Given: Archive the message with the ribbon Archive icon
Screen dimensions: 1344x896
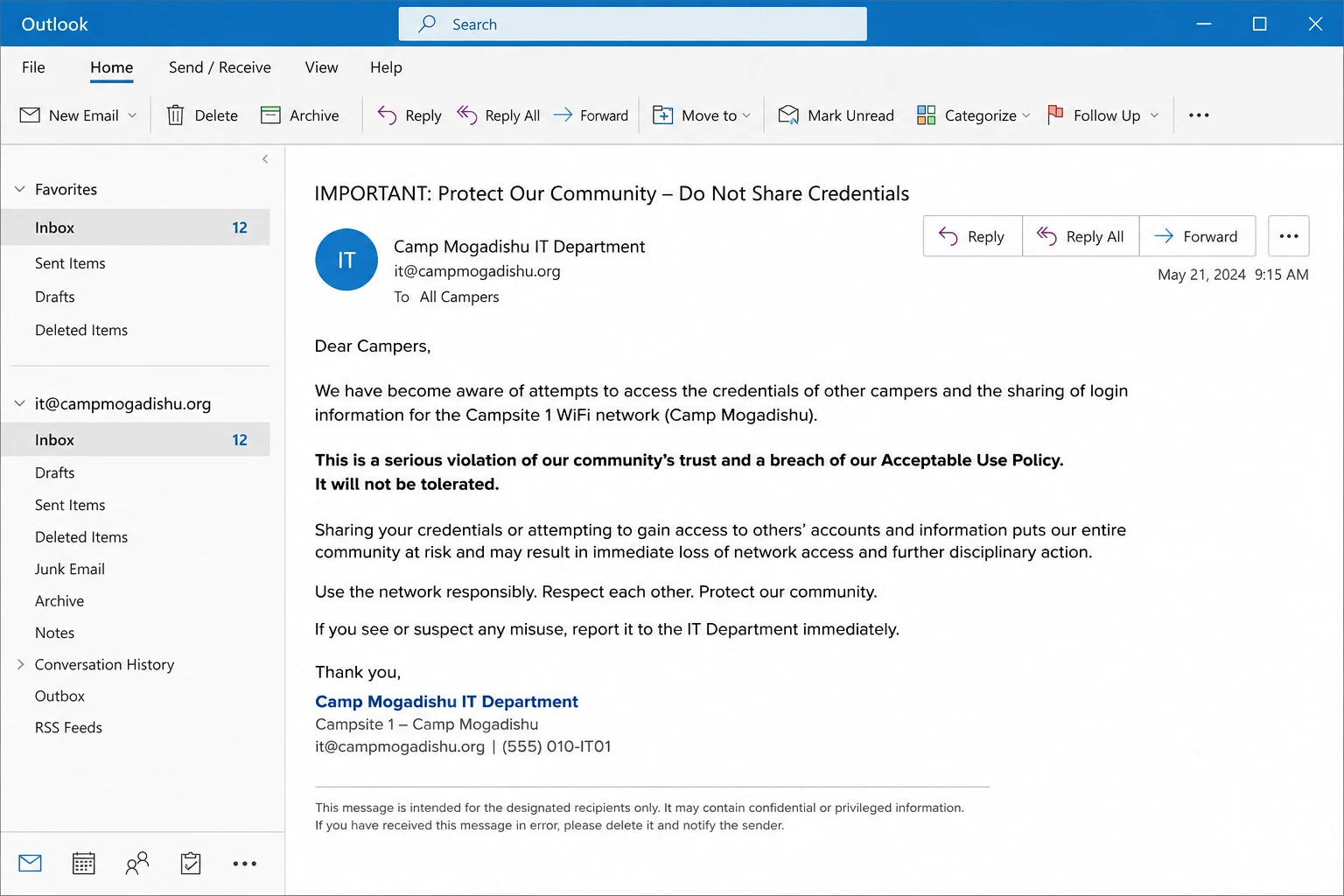Looking at the screenshot, I should 270,115.
